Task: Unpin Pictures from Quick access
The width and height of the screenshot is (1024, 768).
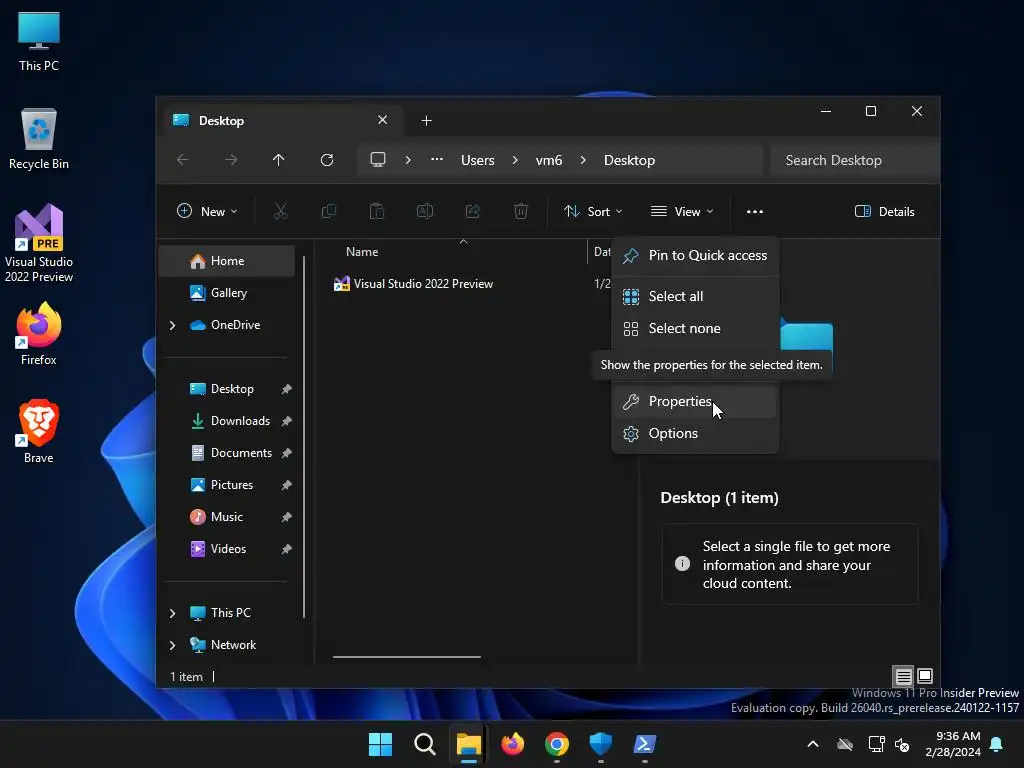Action: pyautogui.click(x=286, y=485)
